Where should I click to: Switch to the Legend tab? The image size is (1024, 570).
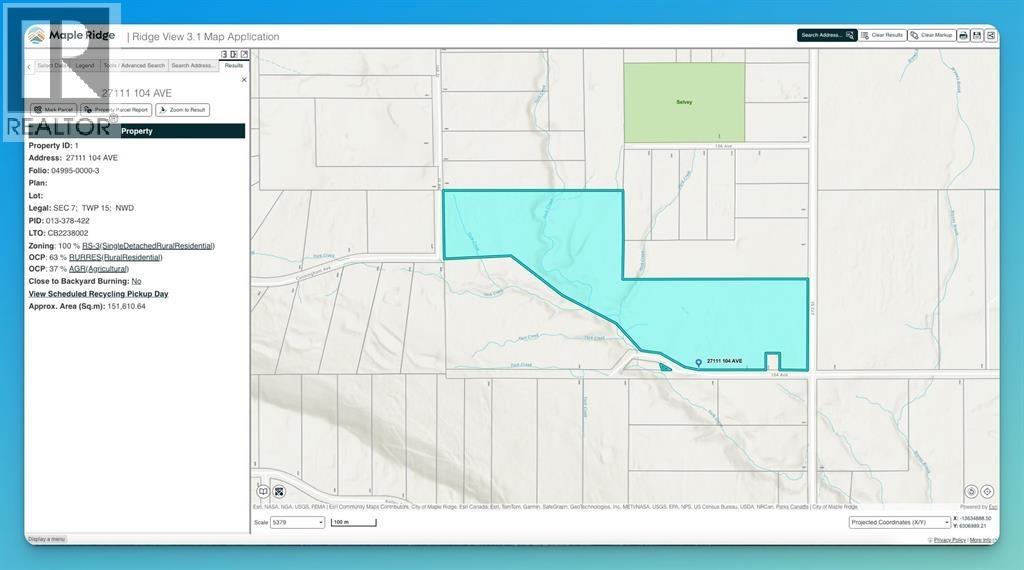pos(85,66)
